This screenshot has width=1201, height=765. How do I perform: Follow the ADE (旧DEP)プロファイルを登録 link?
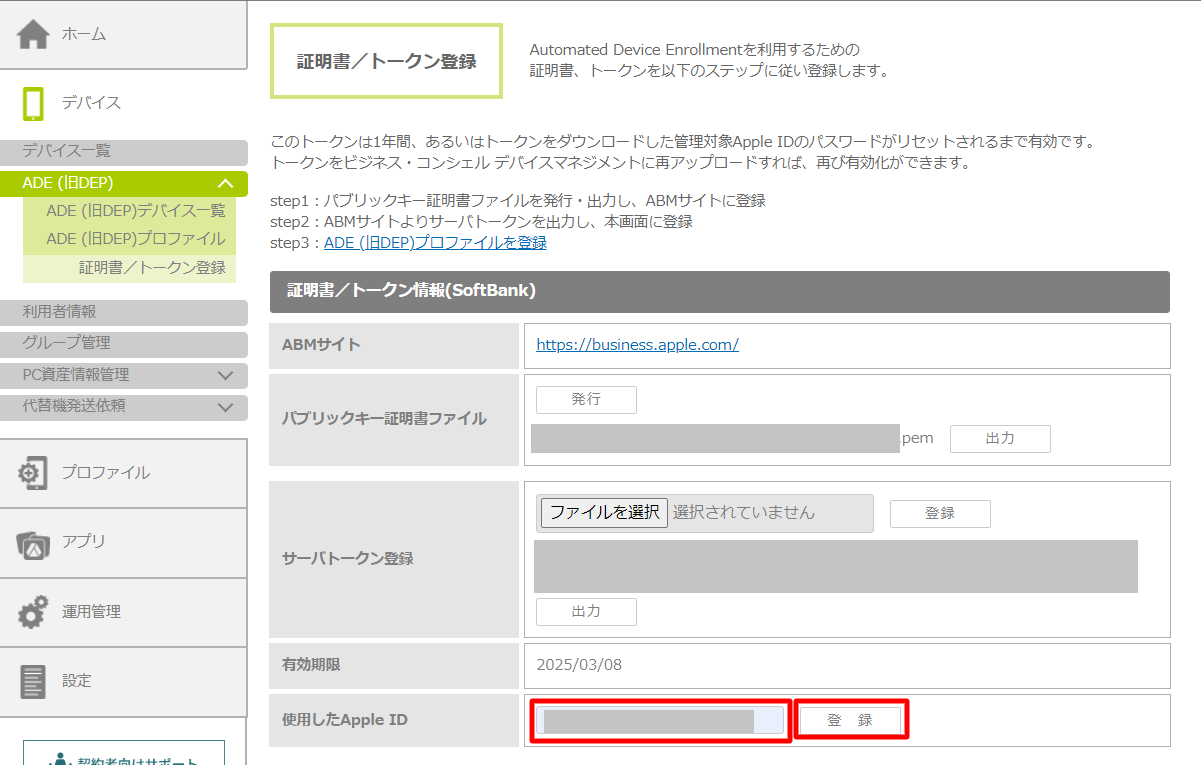[x=435, y=243]
